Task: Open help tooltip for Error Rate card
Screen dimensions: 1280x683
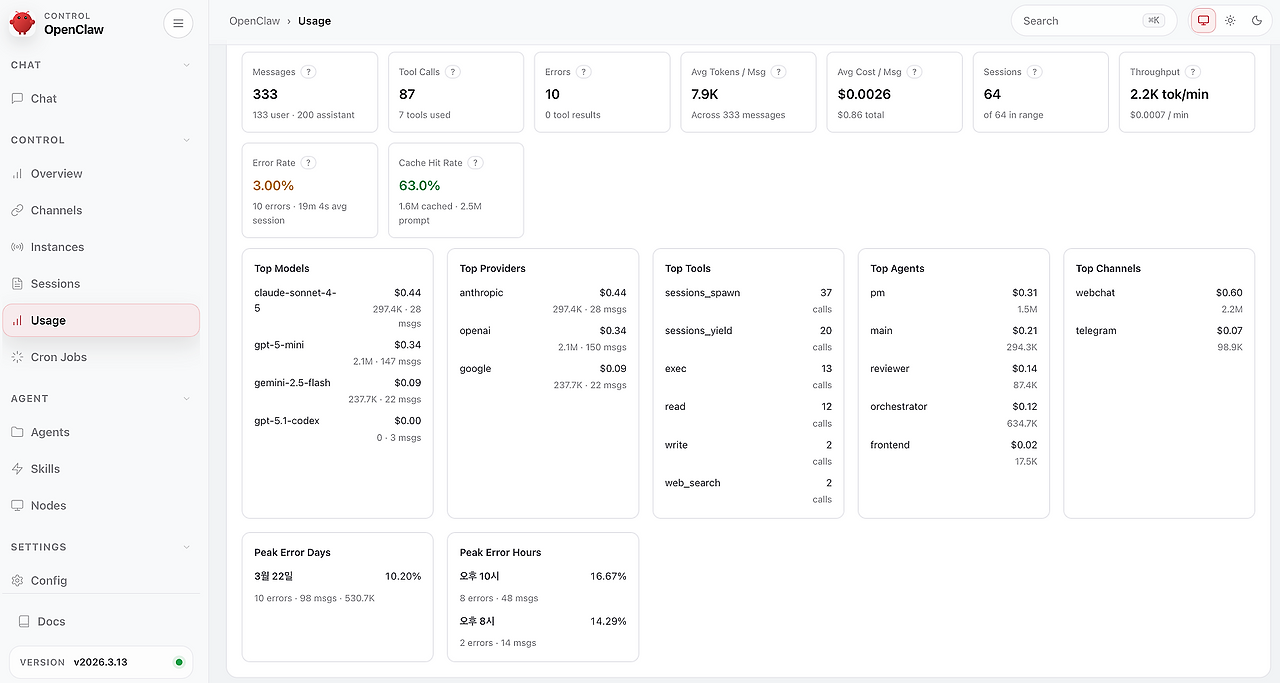Action: (x=308, y=163)
